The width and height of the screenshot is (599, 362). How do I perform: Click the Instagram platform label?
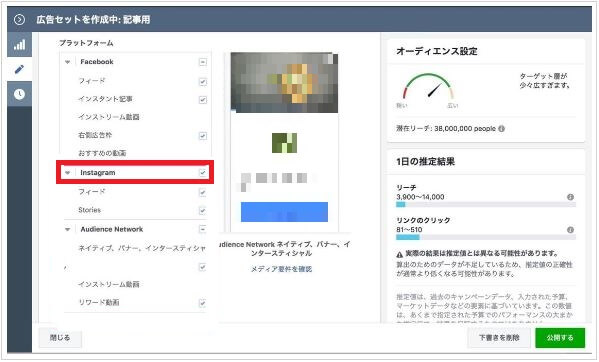(x=98, y=173)
